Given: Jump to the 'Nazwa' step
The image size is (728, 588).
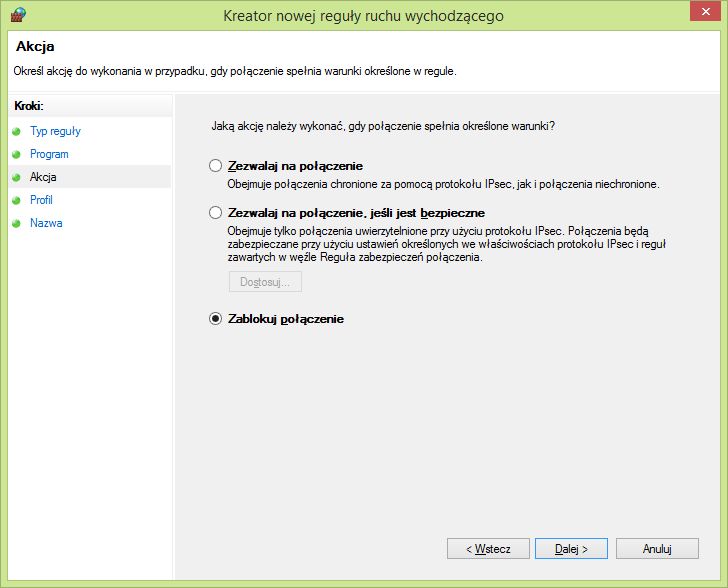Looking at the screenshot, I should click(46, 223).
